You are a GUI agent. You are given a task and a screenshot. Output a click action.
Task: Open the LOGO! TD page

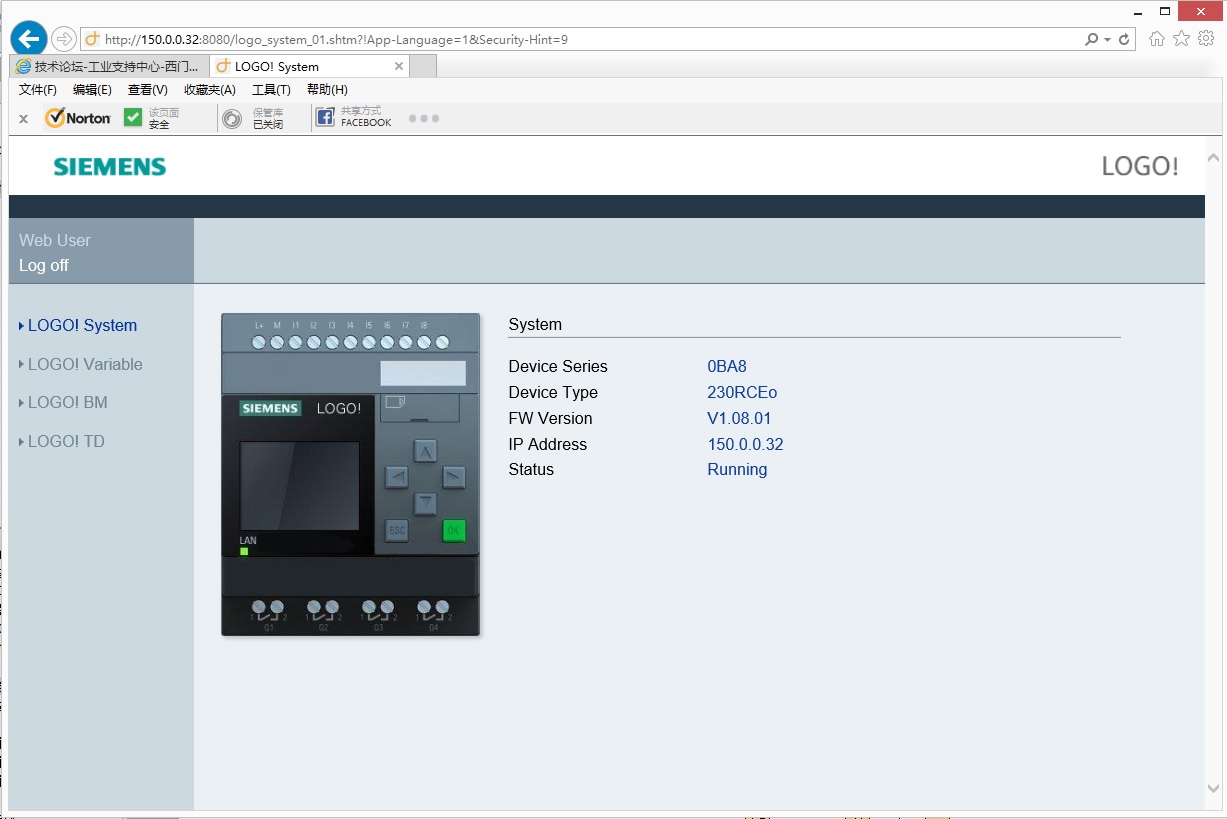pos(66,441)
